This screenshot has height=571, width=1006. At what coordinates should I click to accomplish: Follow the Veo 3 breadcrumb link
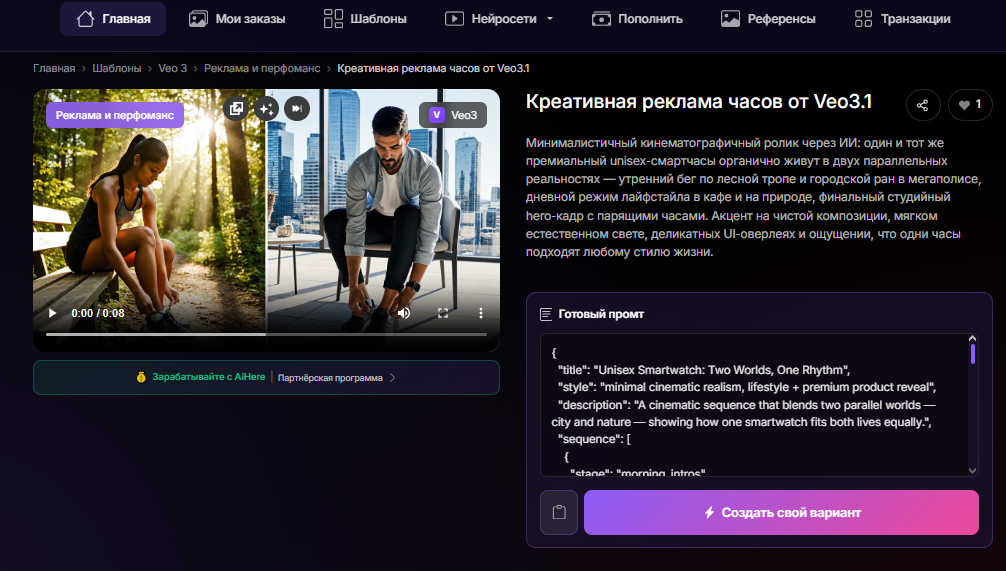(x=173, y=68)
